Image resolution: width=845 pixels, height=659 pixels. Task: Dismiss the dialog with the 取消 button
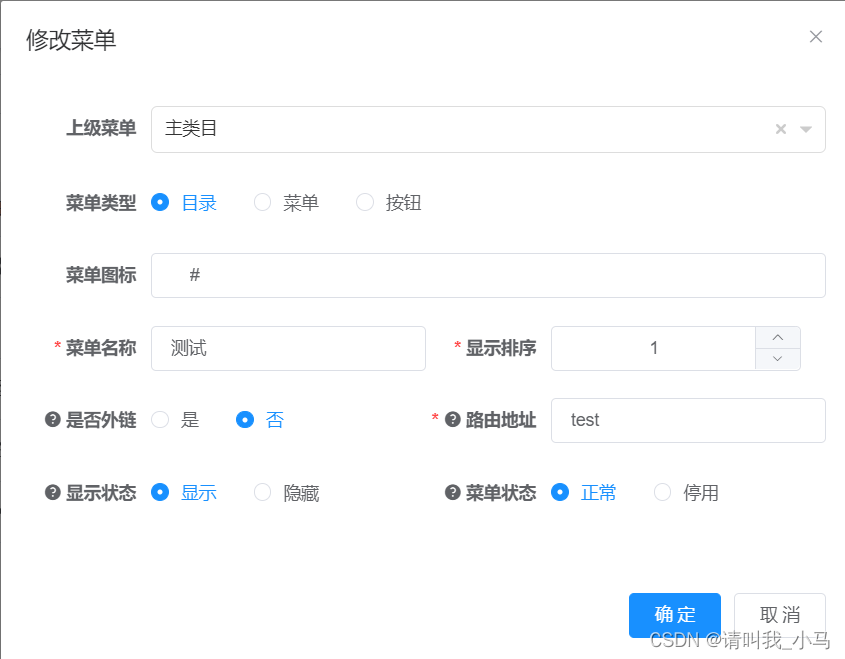pos(780,615)
